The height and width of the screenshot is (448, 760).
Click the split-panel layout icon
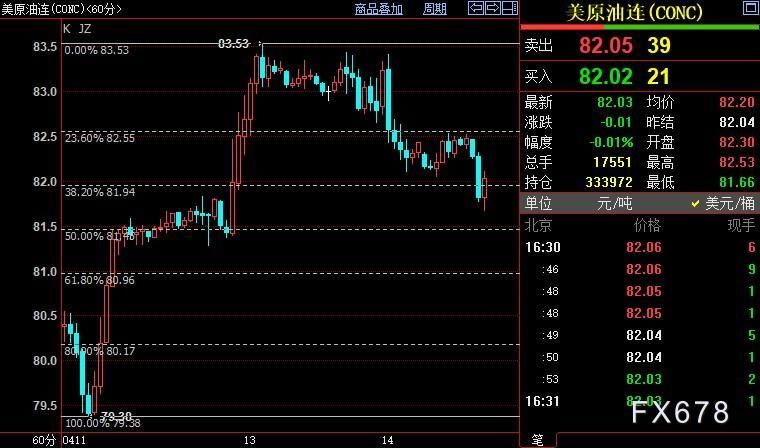pyautogui.click(x=509, y=8)
